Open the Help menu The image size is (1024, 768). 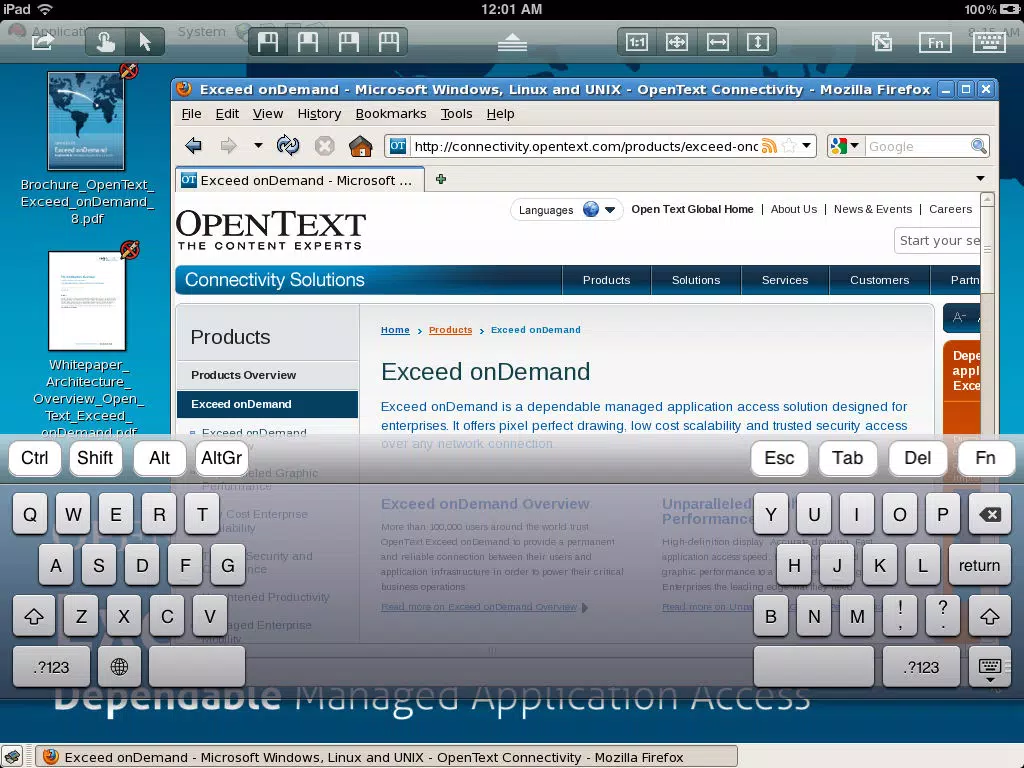pyautogui.click(x=500, y=114)
